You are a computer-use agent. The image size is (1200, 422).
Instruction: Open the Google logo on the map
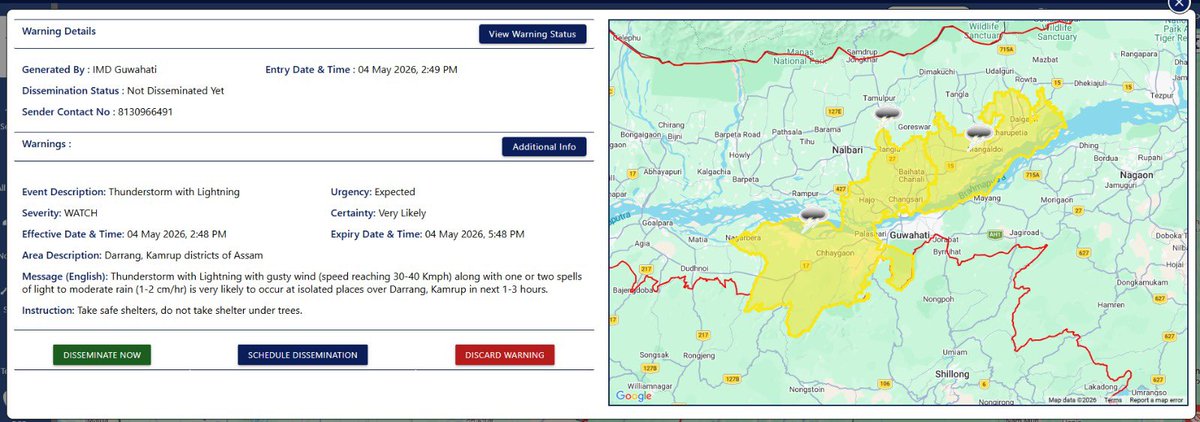point(634,396)
